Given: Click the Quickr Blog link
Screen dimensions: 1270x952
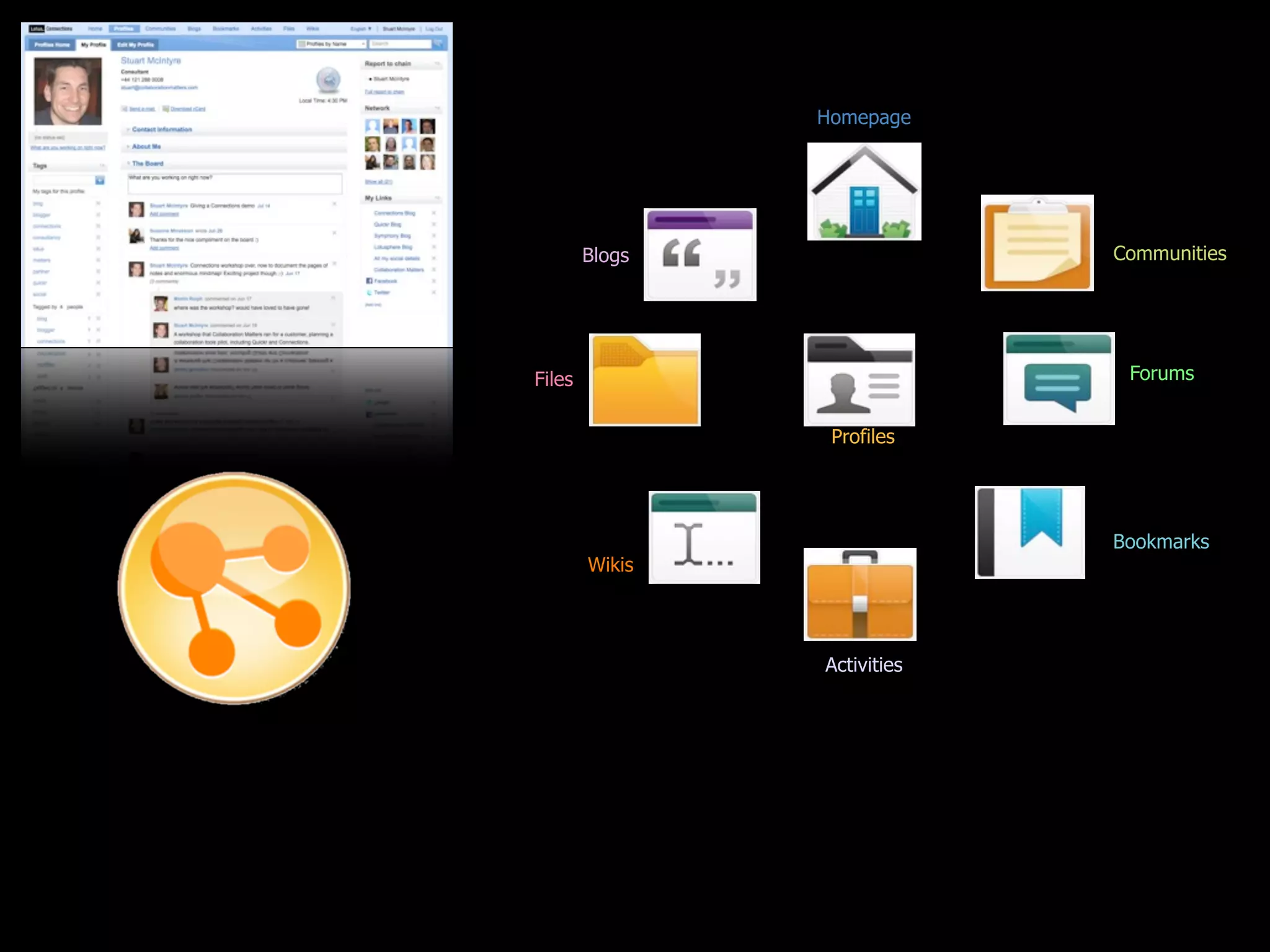Looking at the screenshot, I should (388, 224).
